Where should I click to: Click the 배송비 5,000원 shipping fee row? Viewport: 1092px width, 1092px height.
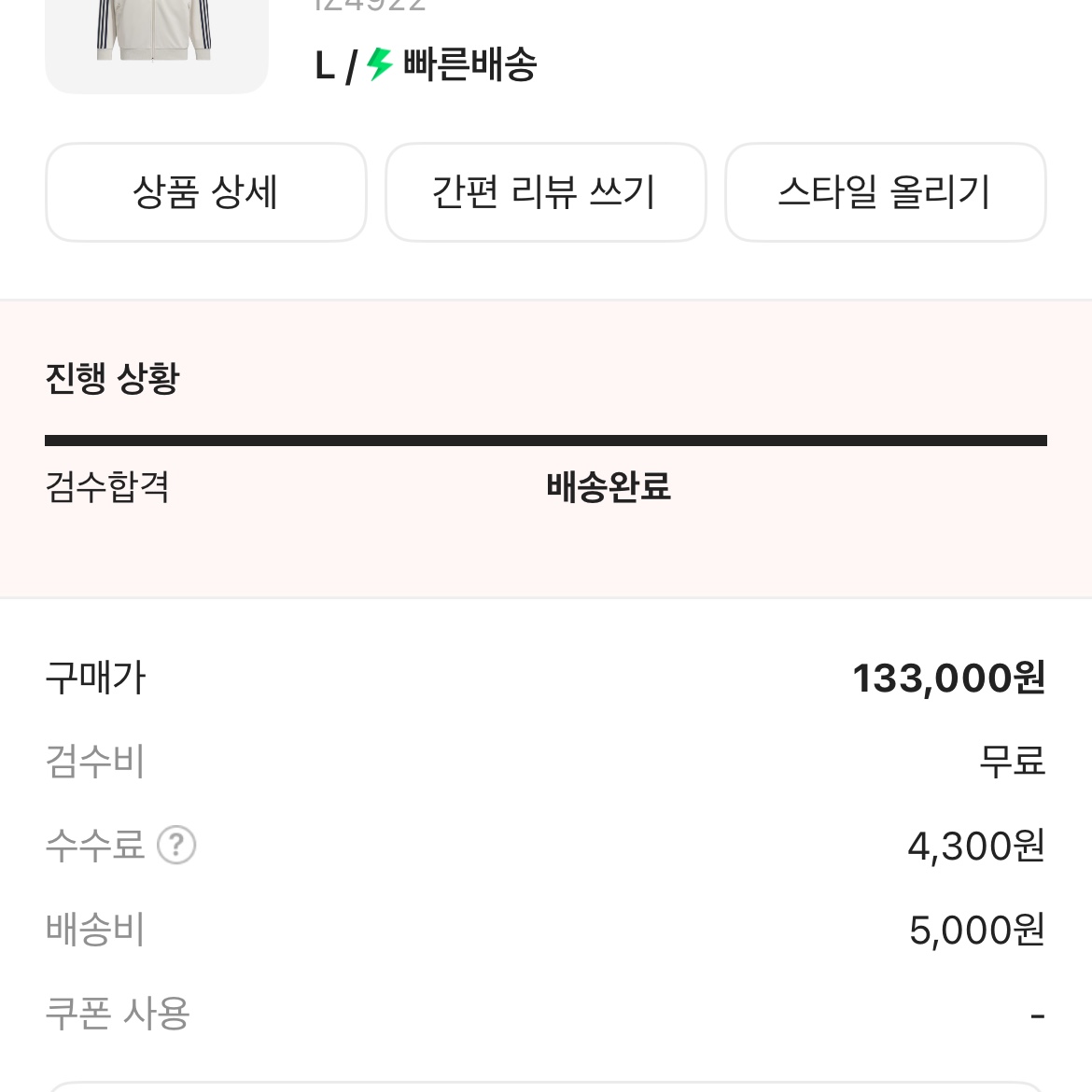[975, 930]
